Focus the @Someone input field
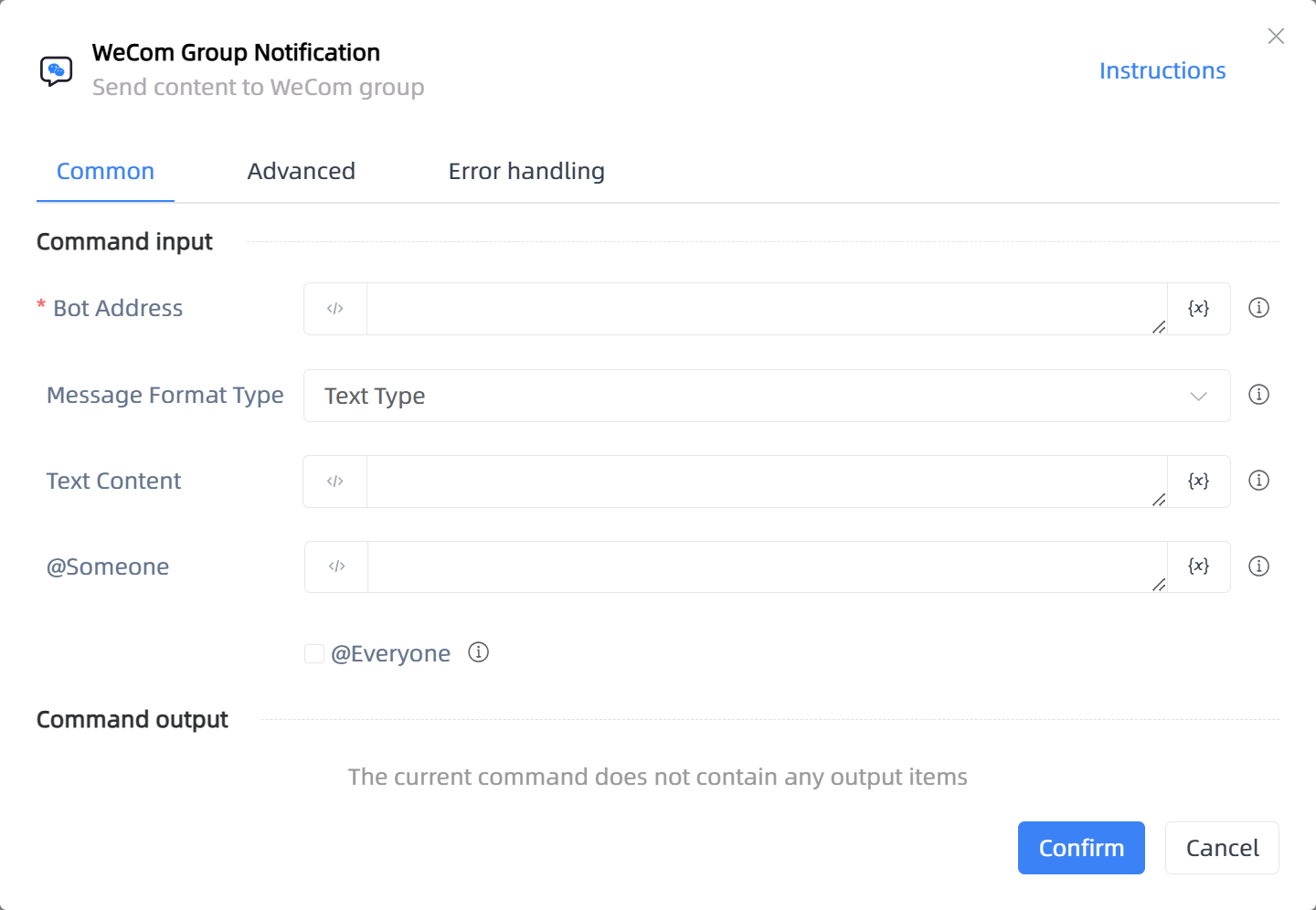 [x=768, y=566]
